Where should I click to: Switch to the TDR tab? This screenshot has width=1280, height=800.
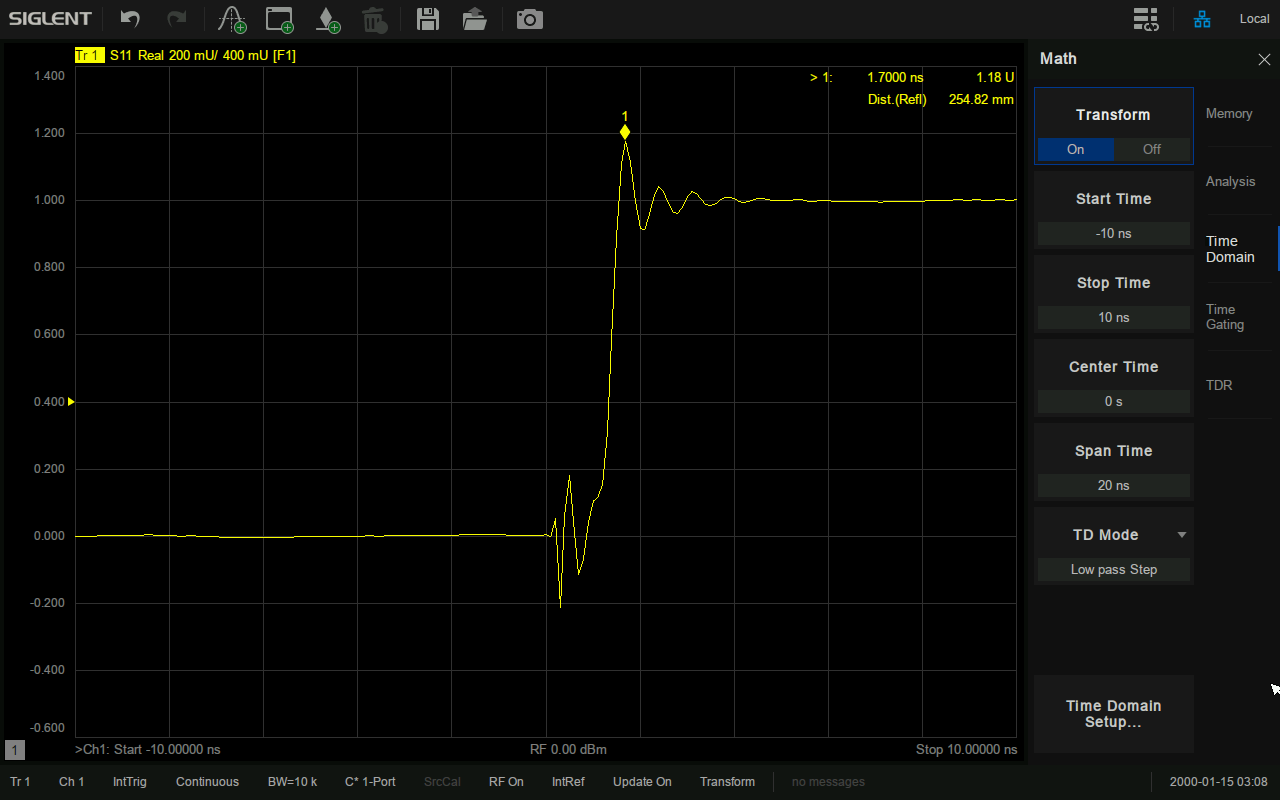tap(1219, 385)
